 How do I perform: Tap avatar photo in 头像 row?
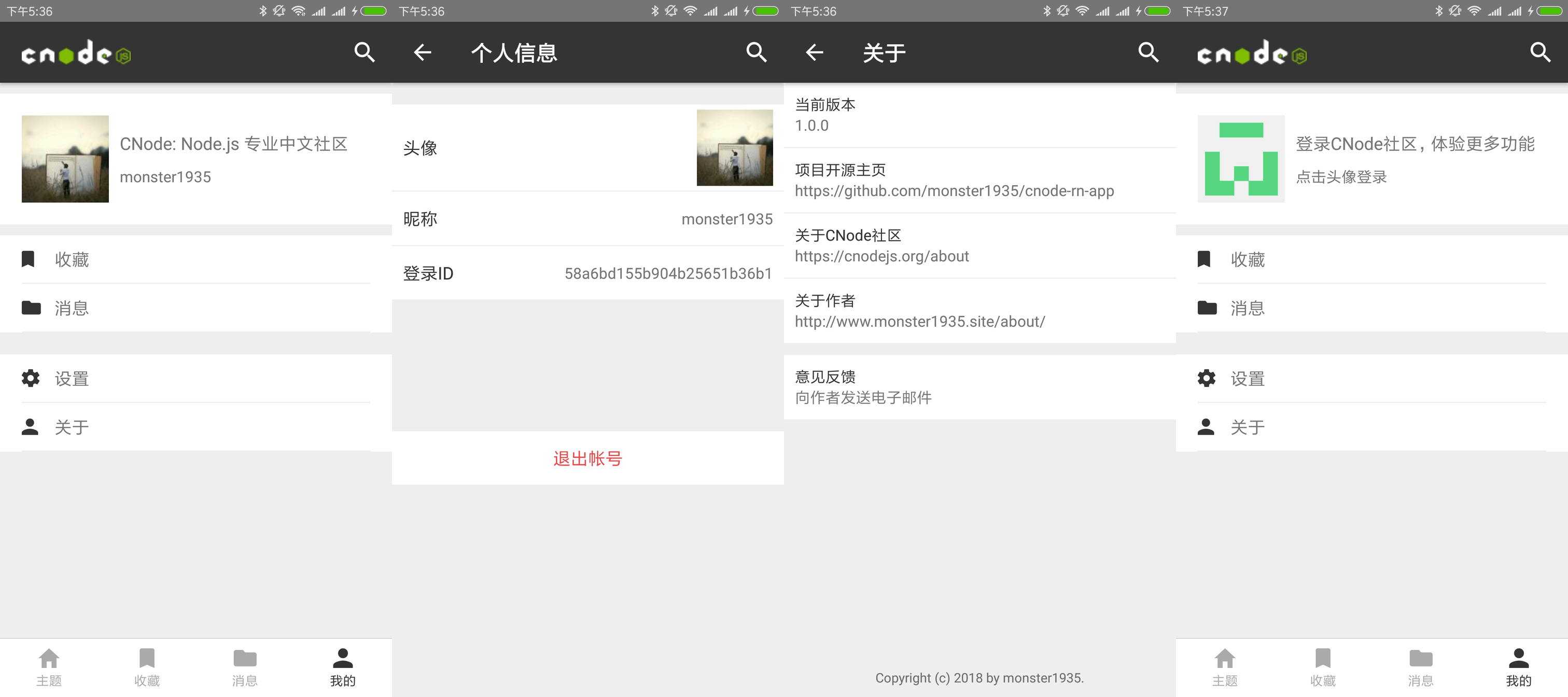click(734, 148)
